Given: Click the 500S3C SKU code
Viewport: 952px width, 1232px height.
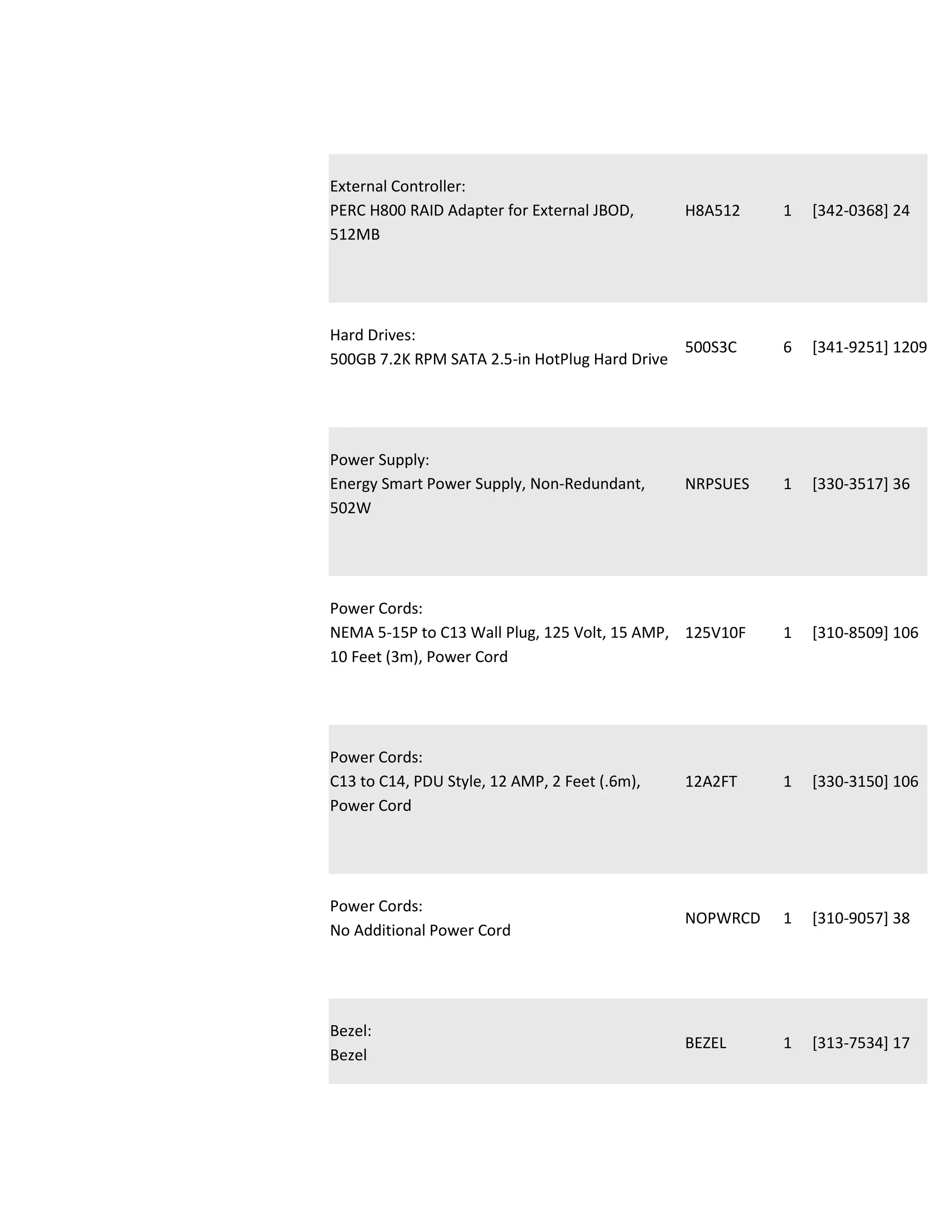Looking at the screenshot, I should [711, 347].
